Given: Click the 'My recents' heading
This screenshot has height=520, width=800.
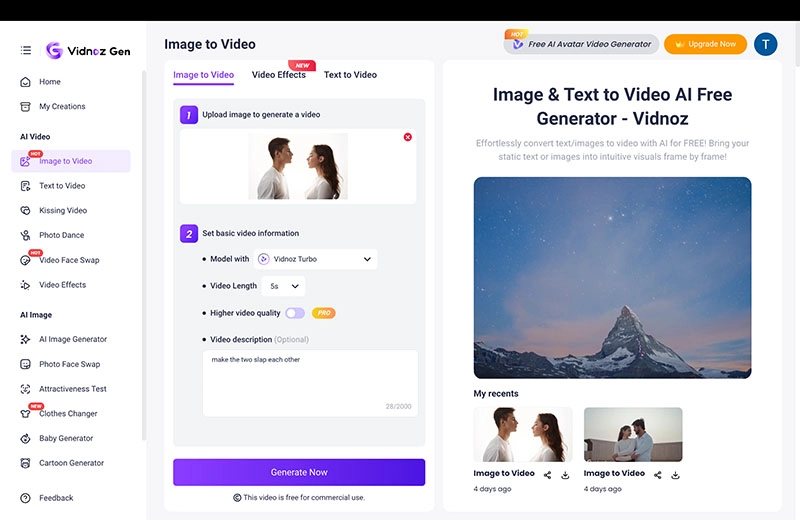Looking at the screenshot, I should 496,394.
